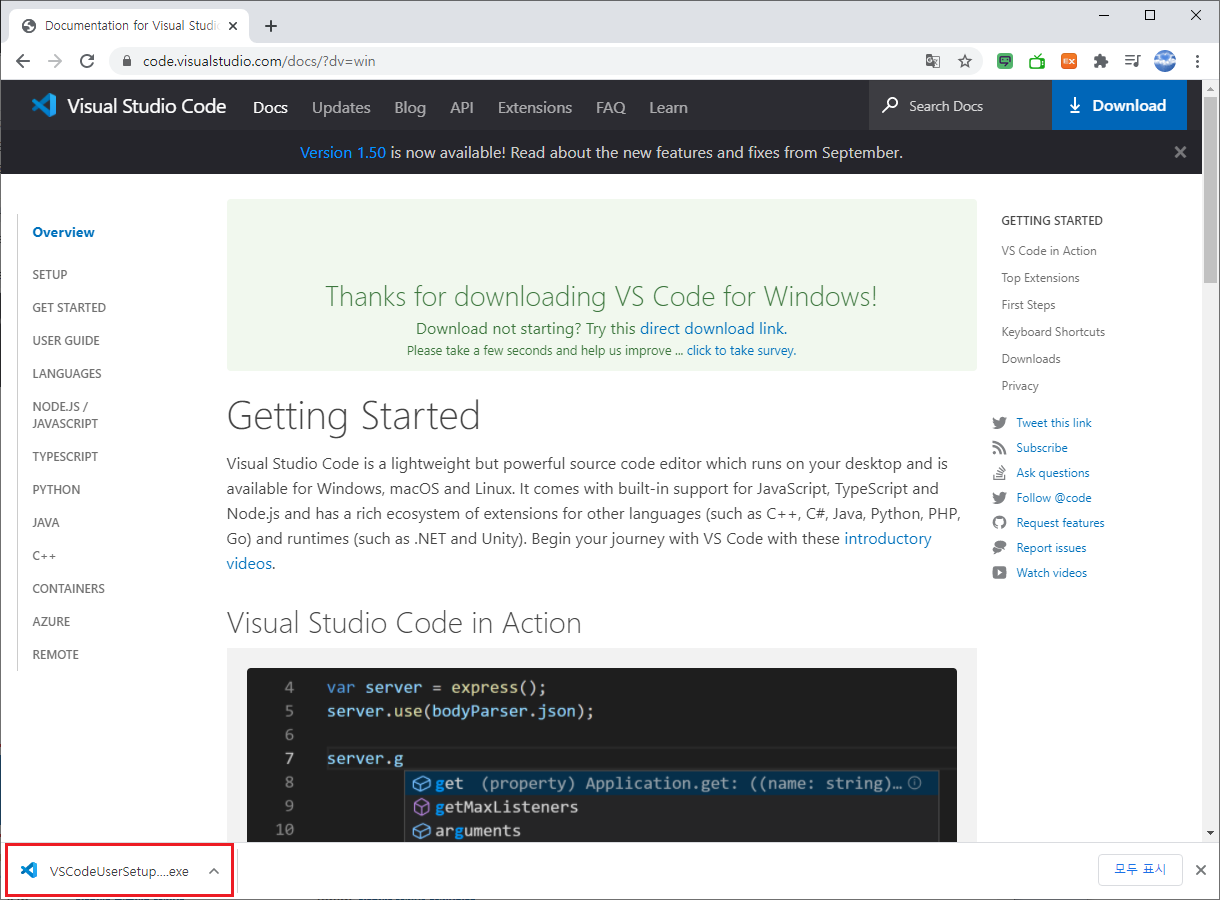Screen dimensions: 1220x900
Task: Expand NODE.JS / JAVASCRIPT sidebar section
Action: pos(65,415)
